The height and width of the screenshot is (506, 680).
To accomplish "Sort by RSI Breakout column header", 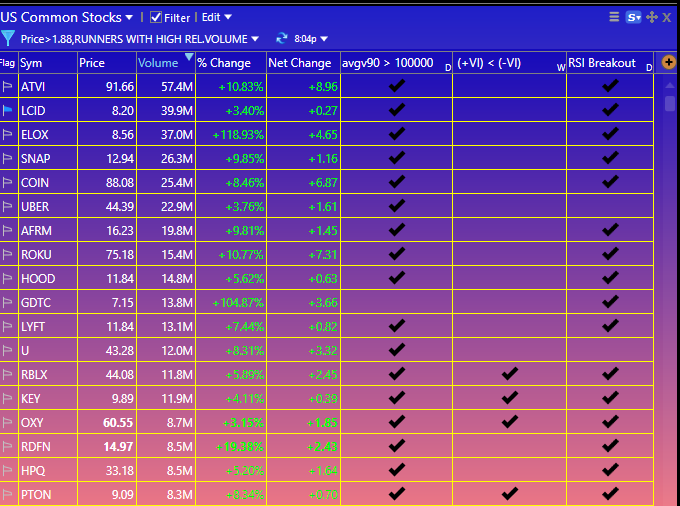I will point(610,63).
